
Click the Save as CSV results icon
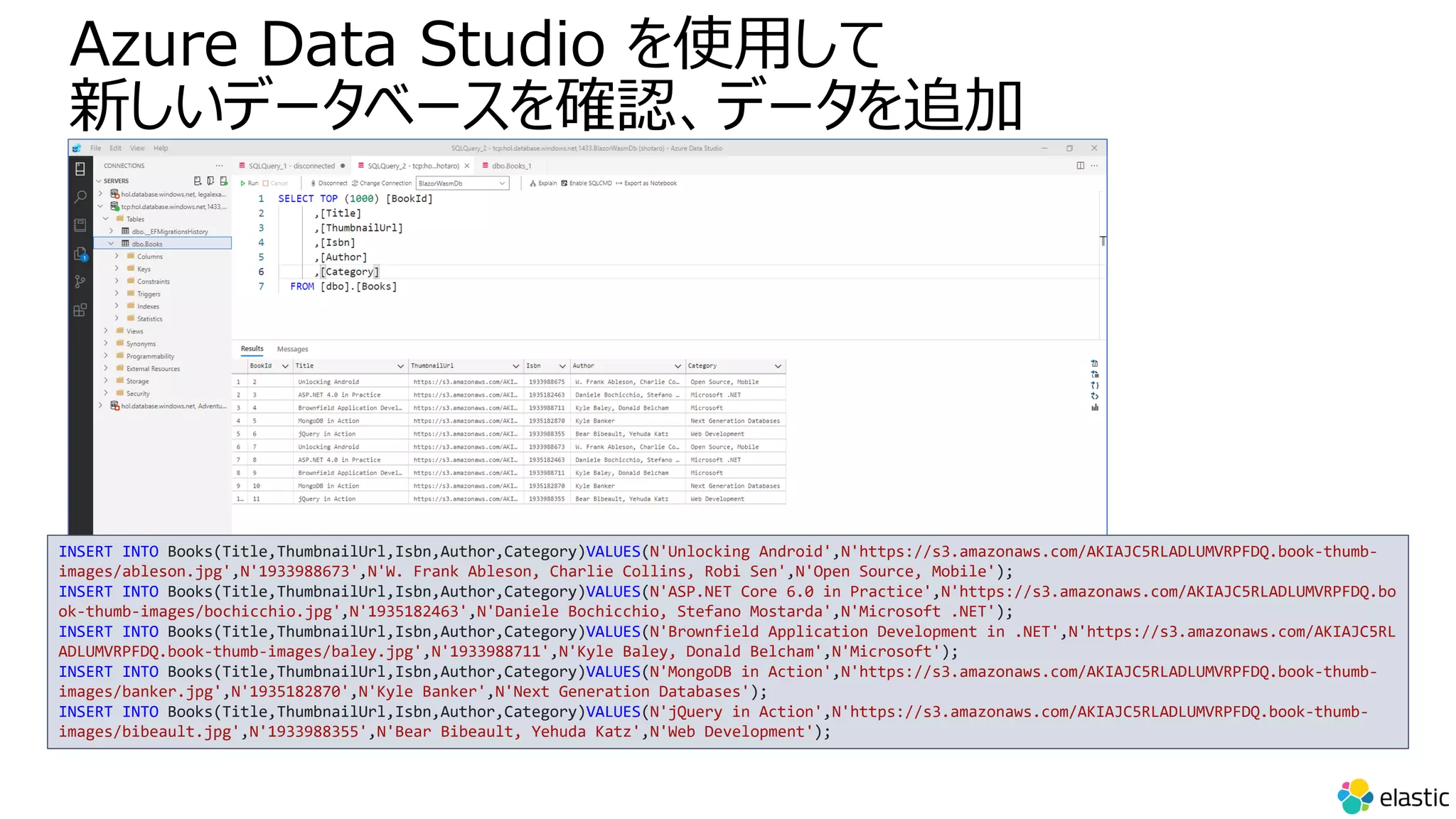click(1095, 363)
